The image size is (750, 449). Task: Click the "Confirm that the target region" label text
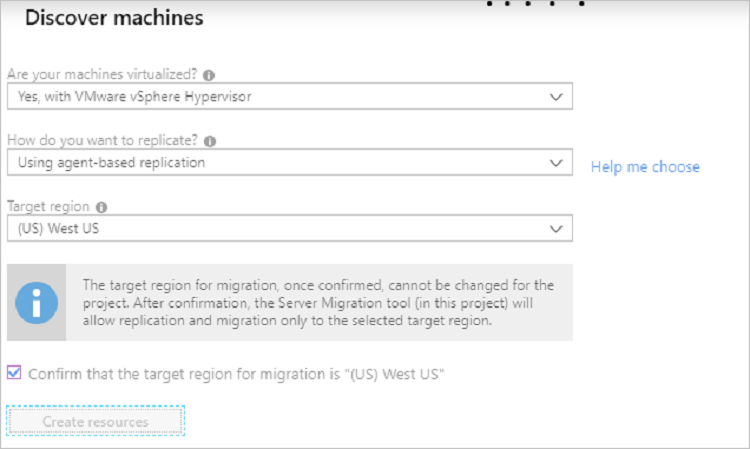click(236, 374)
